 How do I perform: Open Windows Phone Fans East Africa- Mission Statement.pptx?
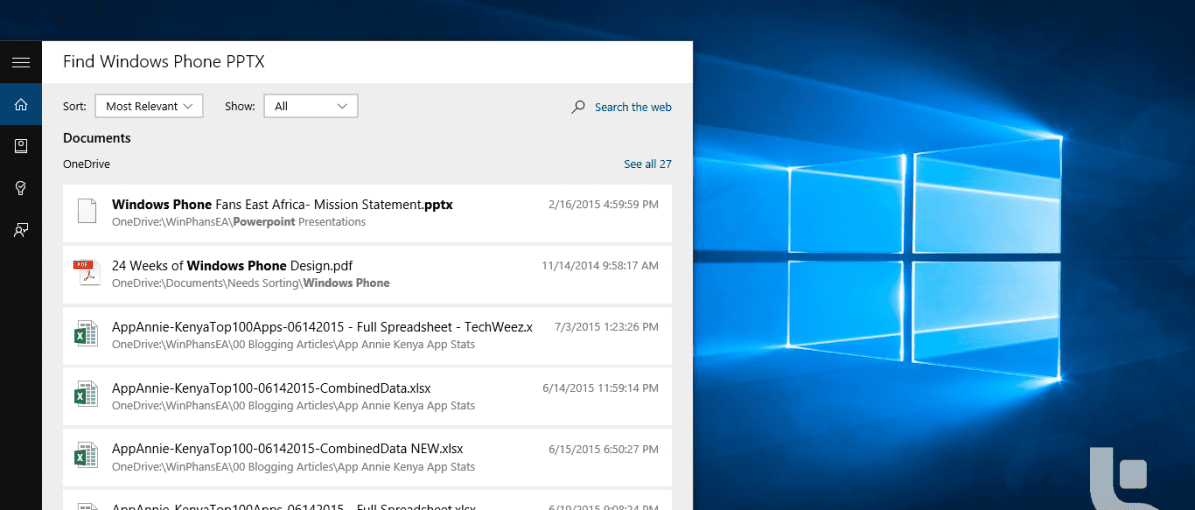pos(367,212)
